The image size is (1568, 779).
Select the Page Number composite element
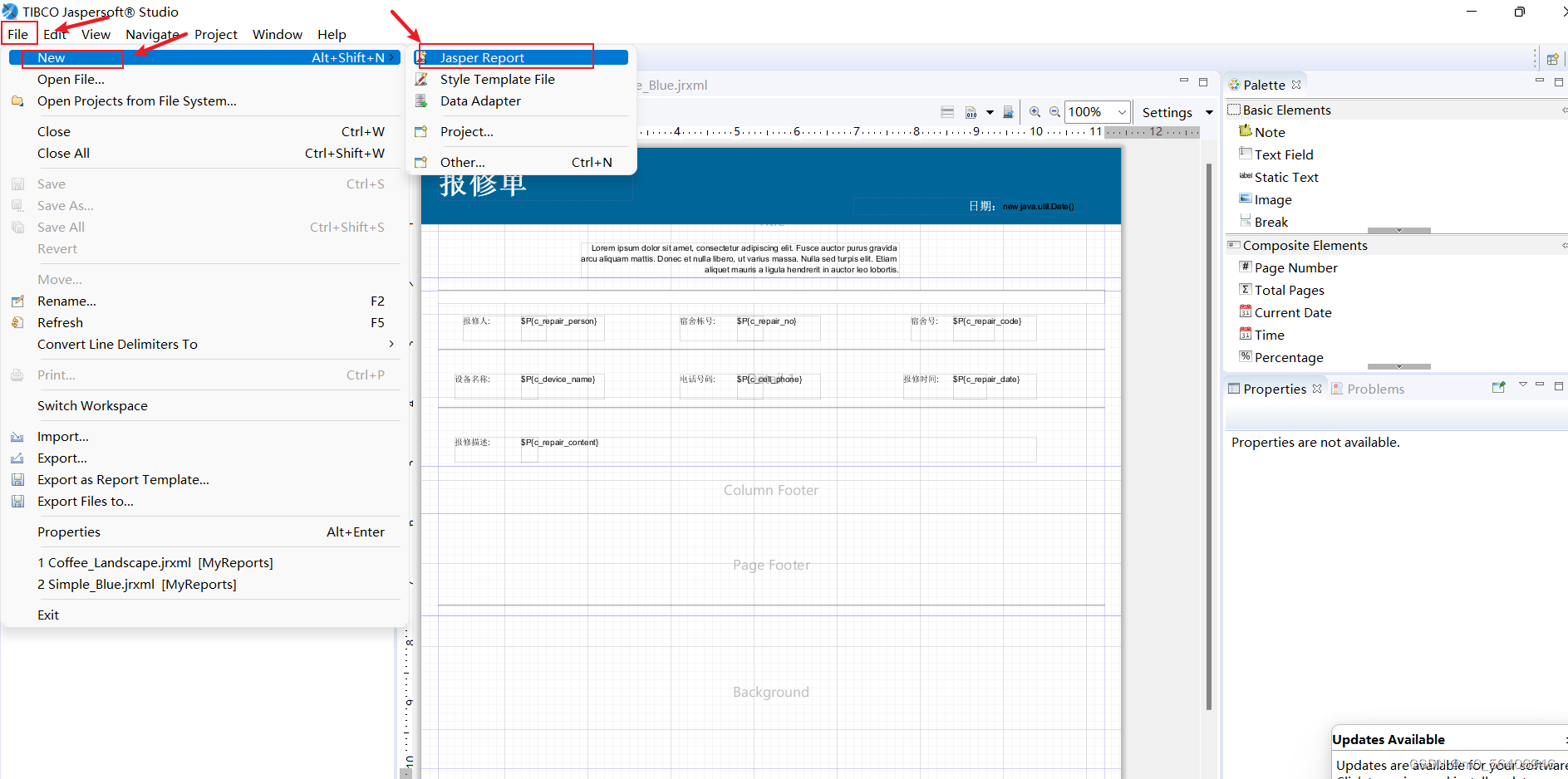1295,267
